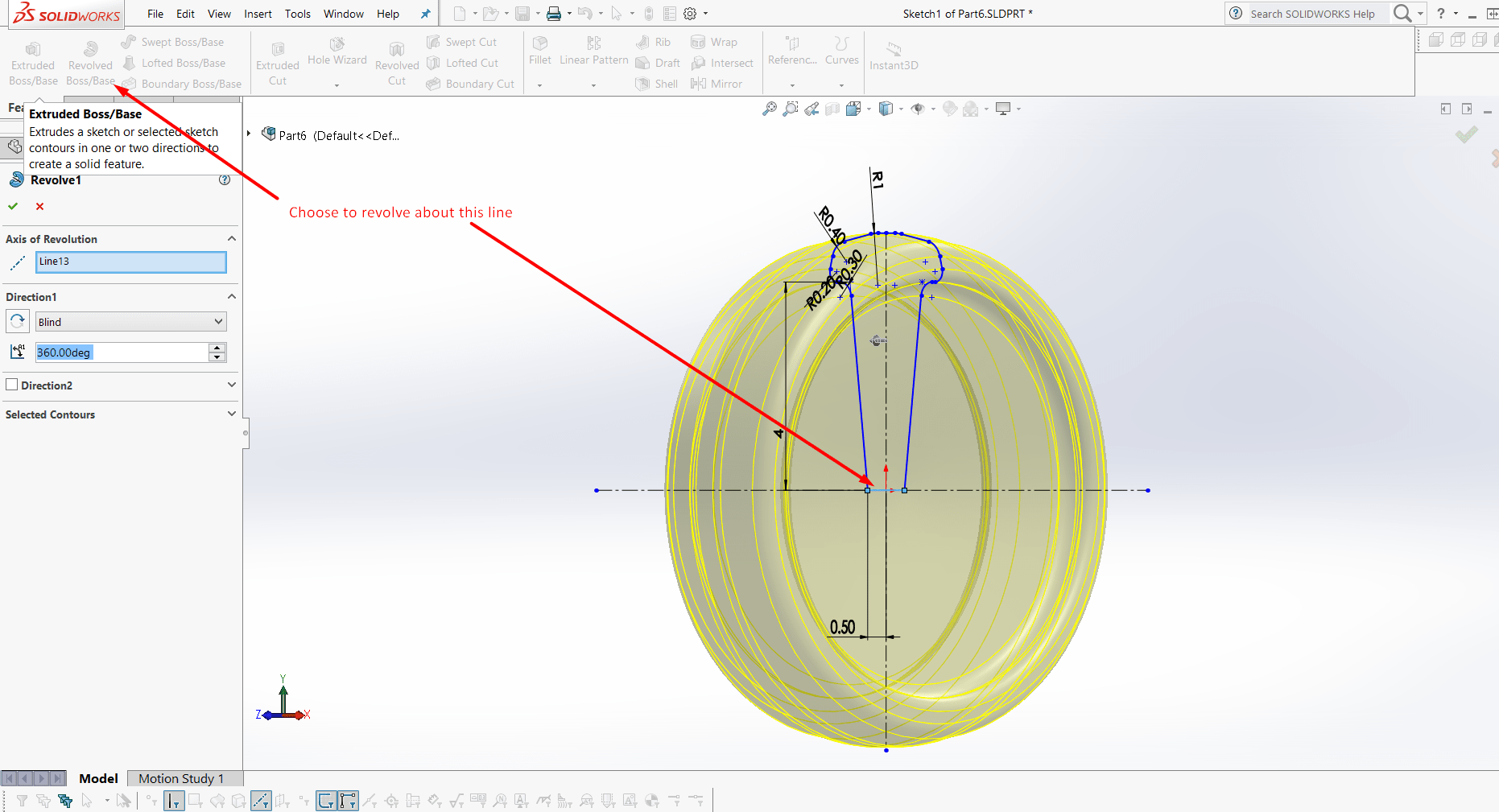Open the Linear Pattern dropdown arrow
Image resolution: width=1499 pixels, height=812 pixels.
pyautogui.click(x=594, y=84)
